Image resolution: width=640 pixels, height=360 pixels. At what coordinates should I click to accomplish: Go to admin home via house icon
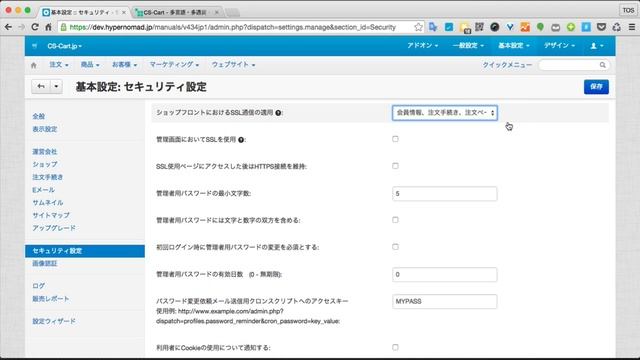click(34, 65)
